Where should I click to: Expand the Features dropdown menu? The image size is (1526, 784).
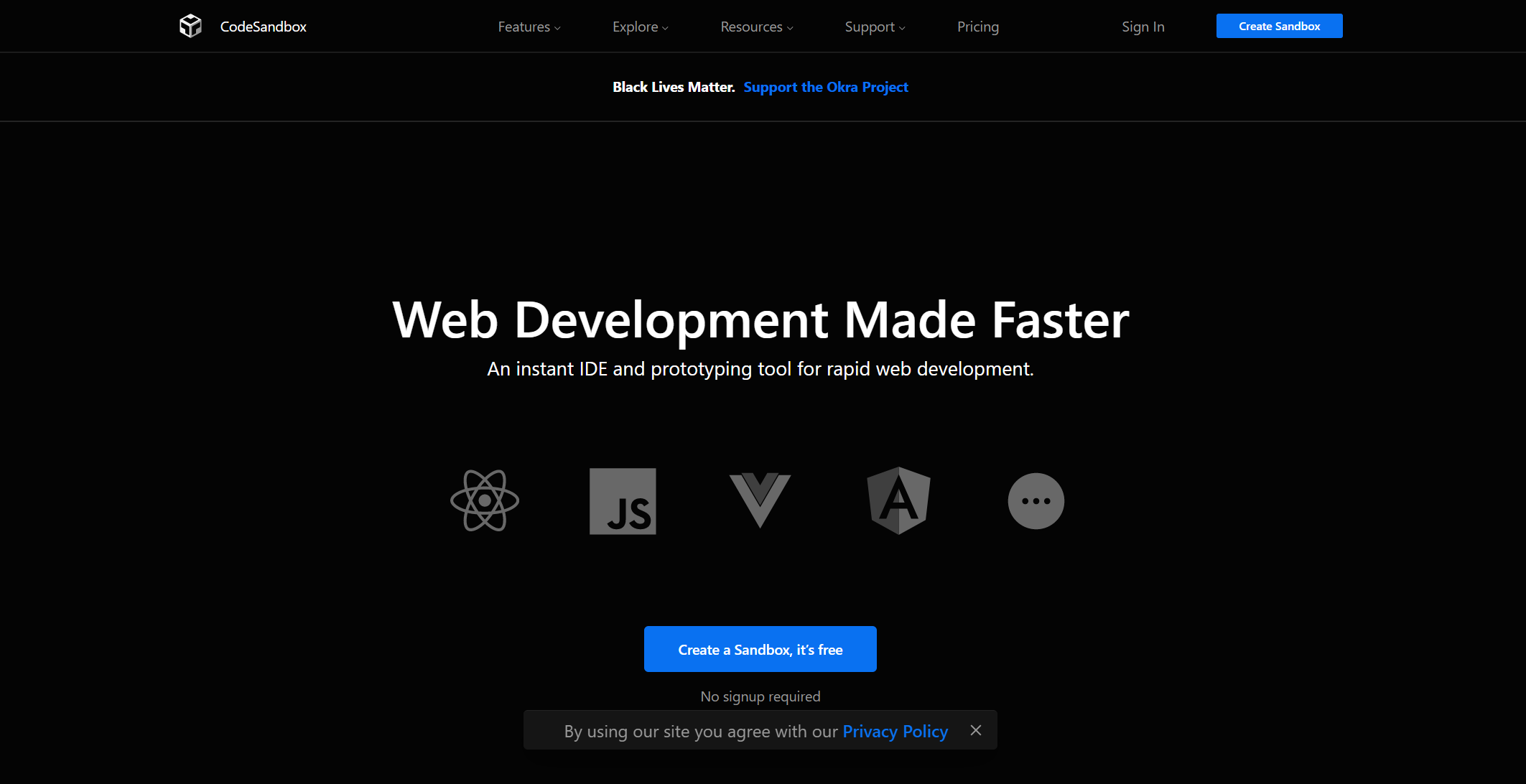click(529, 27)
